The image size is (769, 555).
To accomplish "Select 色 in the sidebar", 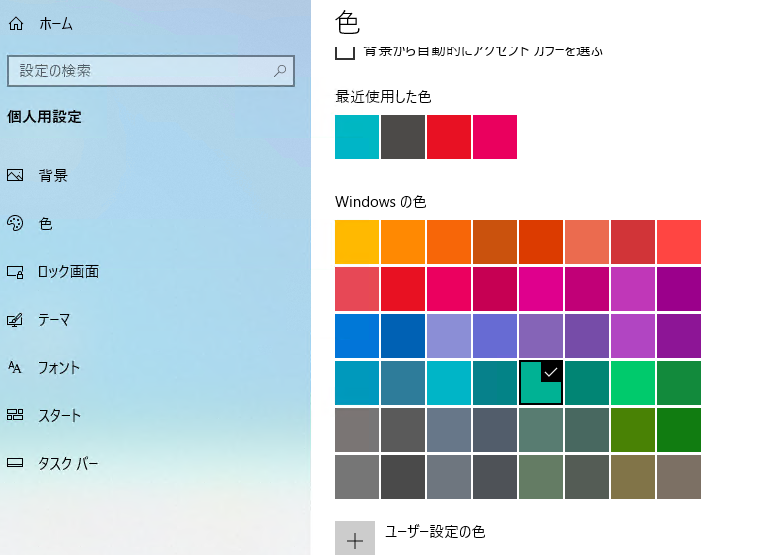I will [46, 224].
